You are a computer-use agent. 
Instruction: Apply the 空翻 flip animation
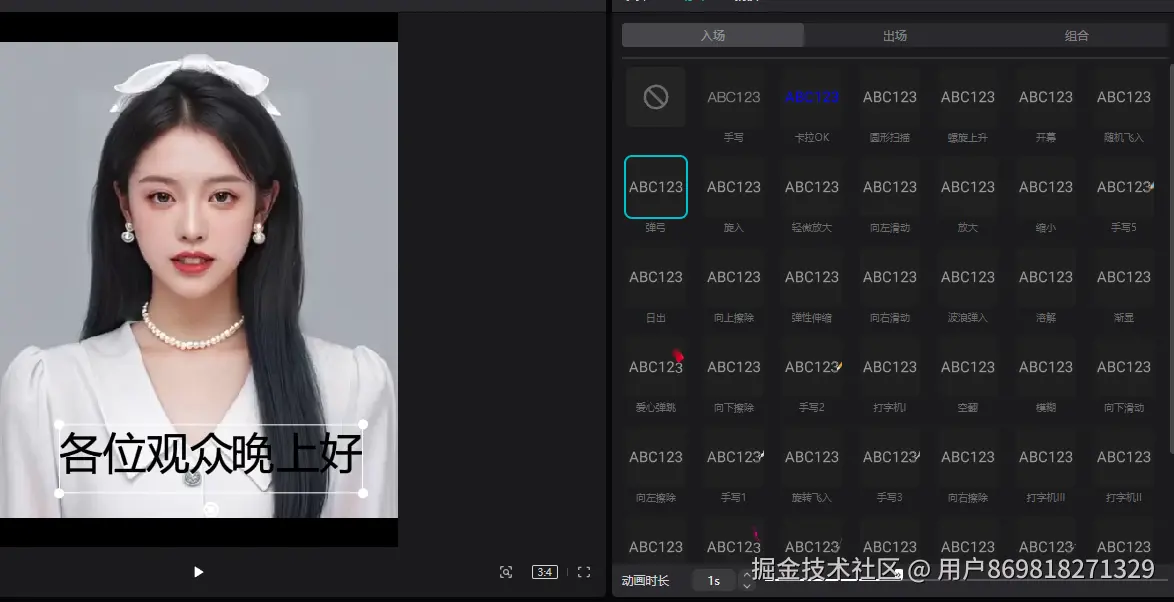[x=967, y=366]
